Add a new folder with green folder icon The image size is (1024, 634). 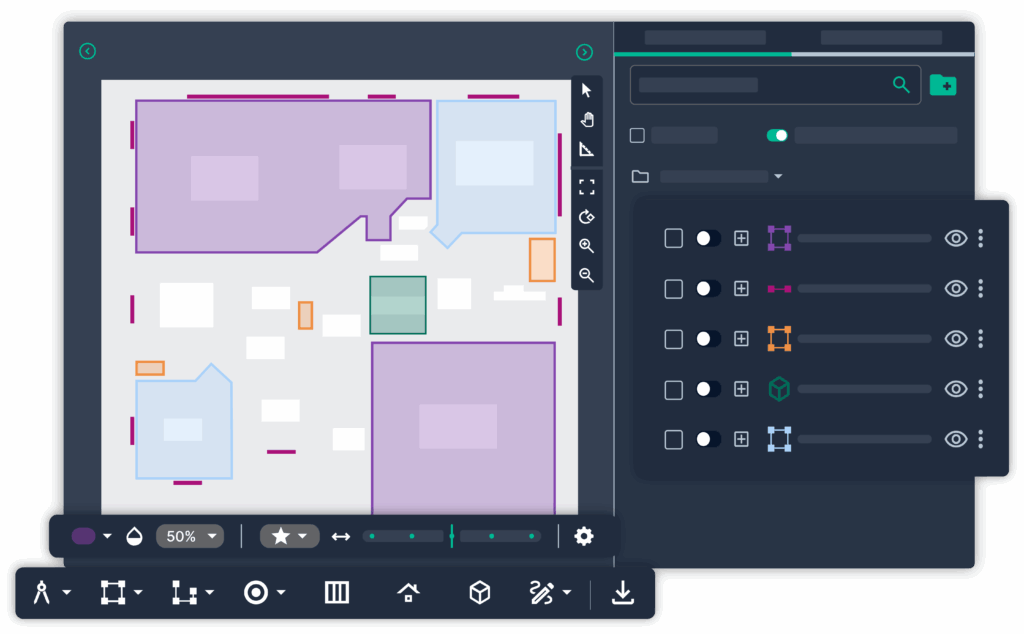point(942,85)
